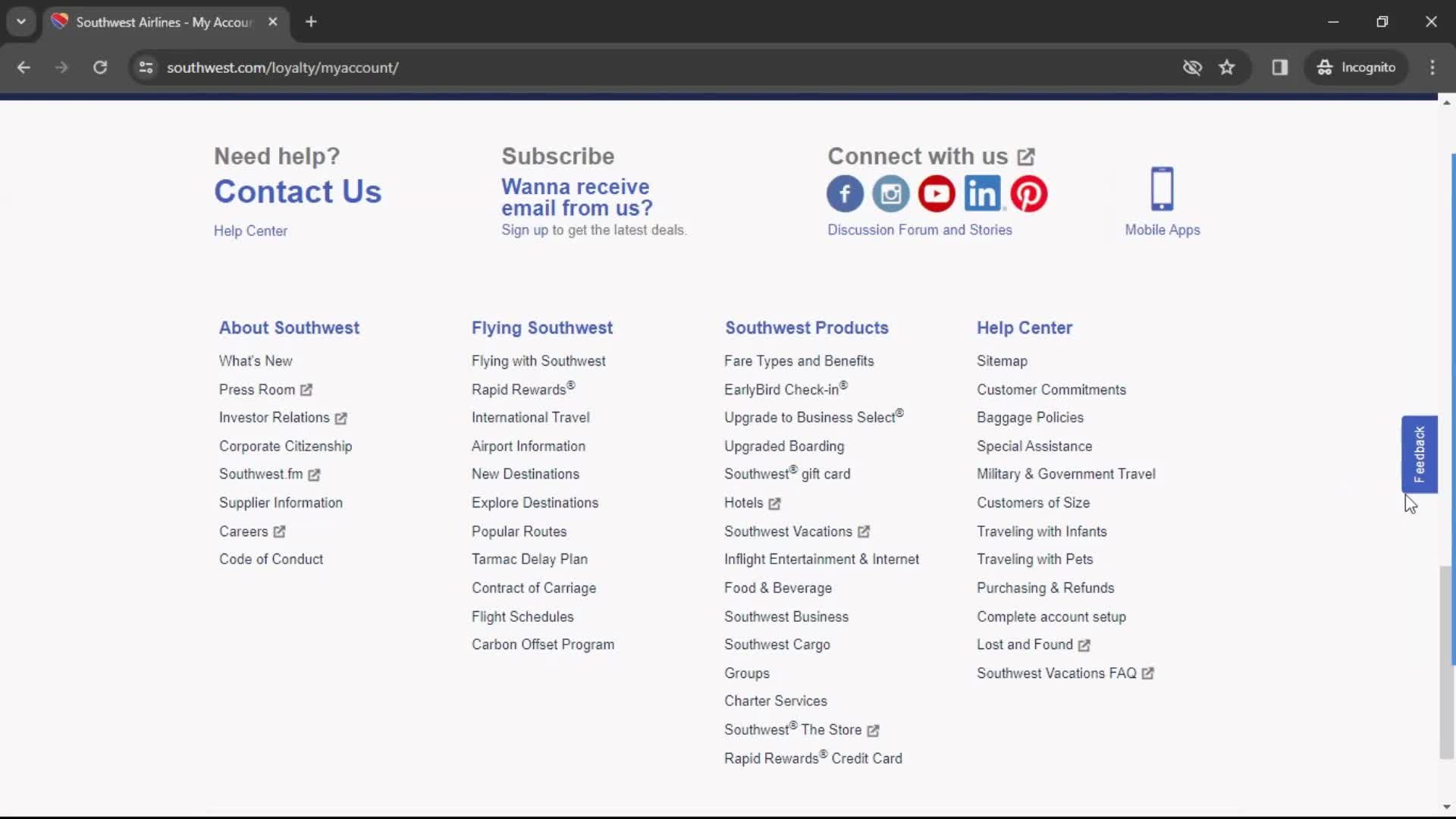This screenshot has height=819, width=1456.
Task: Click Contact Us link
Action: pyautogui.click(x=297, y=191)
